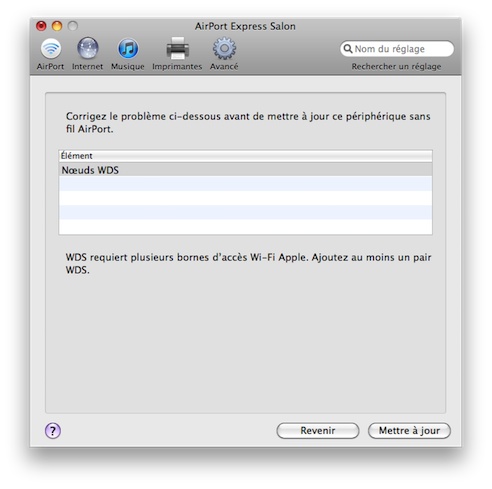Click the magnifier icon in search field

pyautogui.click(x=348, y=49)
